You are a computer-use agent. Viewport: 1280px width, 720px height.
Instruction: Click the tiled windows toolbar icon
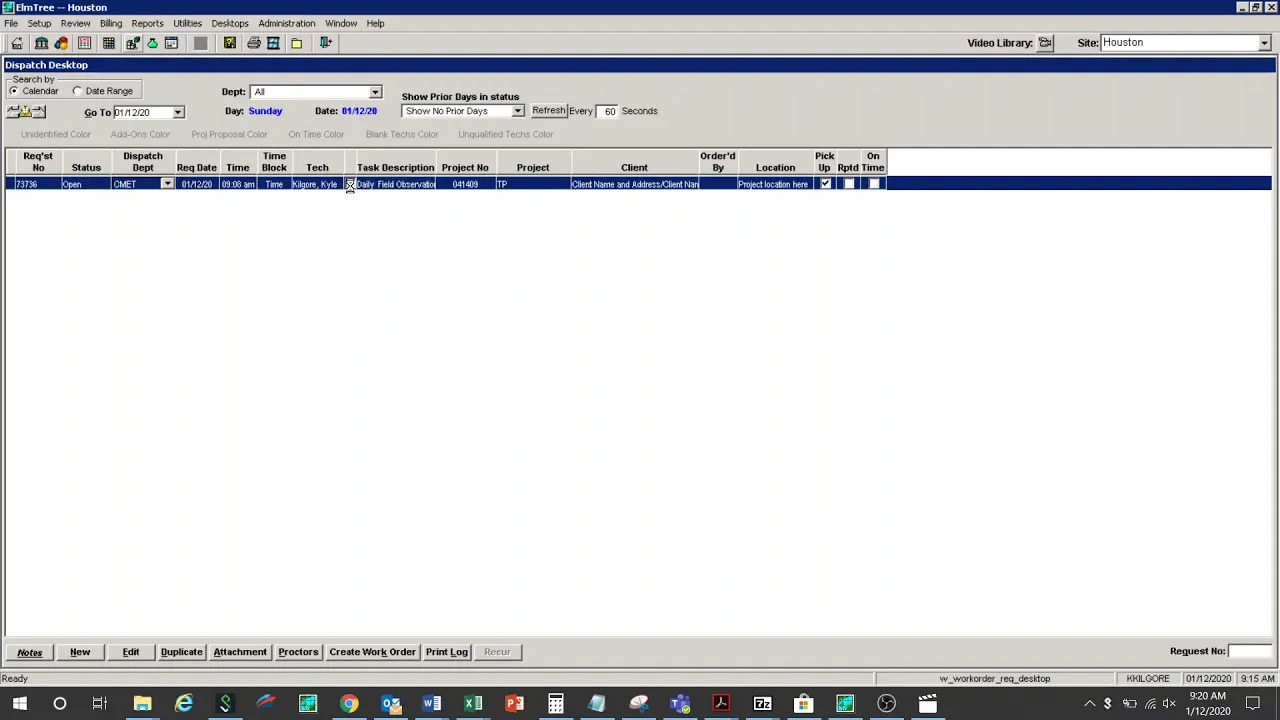tap(273, 43)
